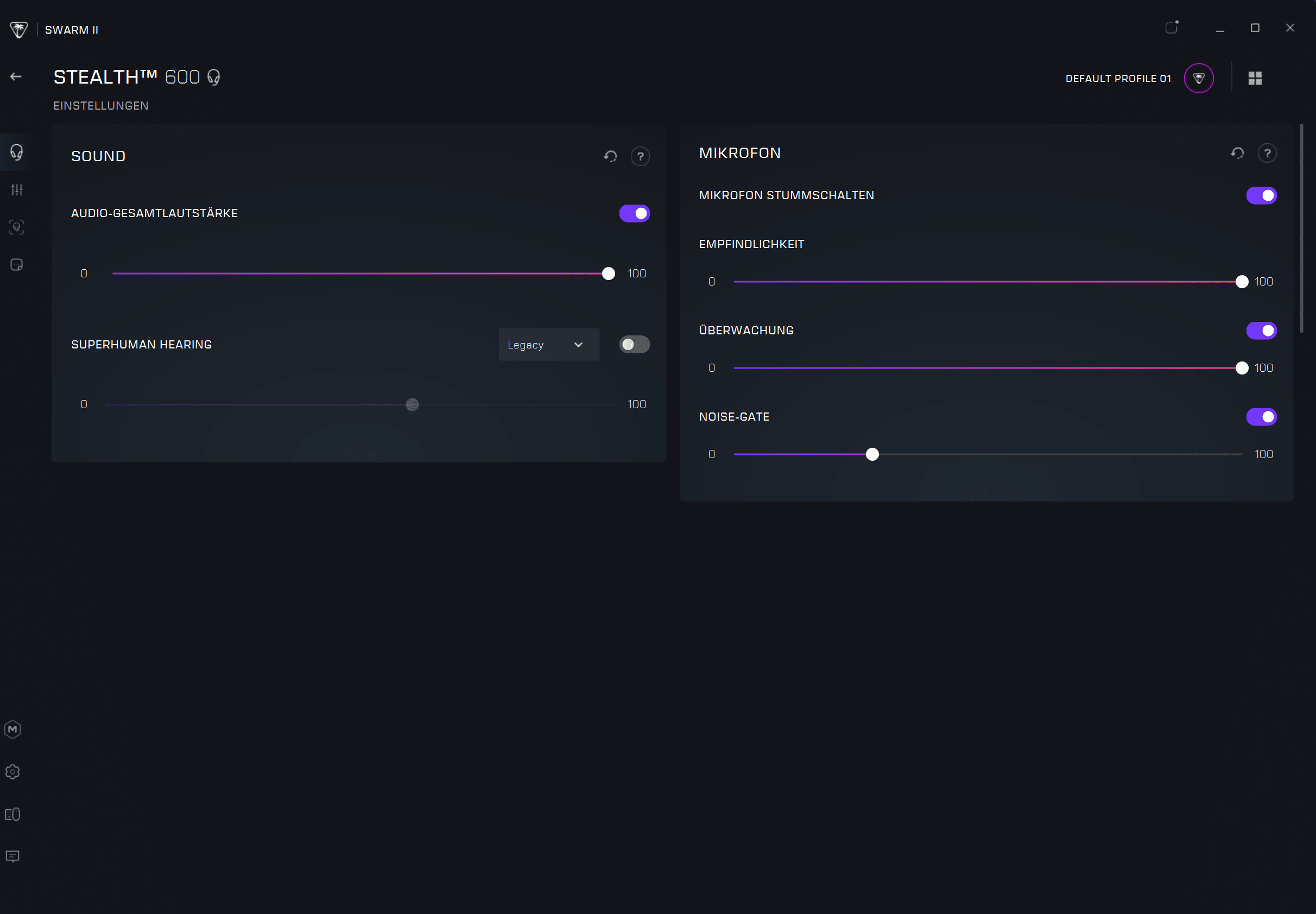The height and width of the screenshot is (914, 1316).
Task: Enable the Superhuman Hearing toggle
Action: [x=634, y=345]
